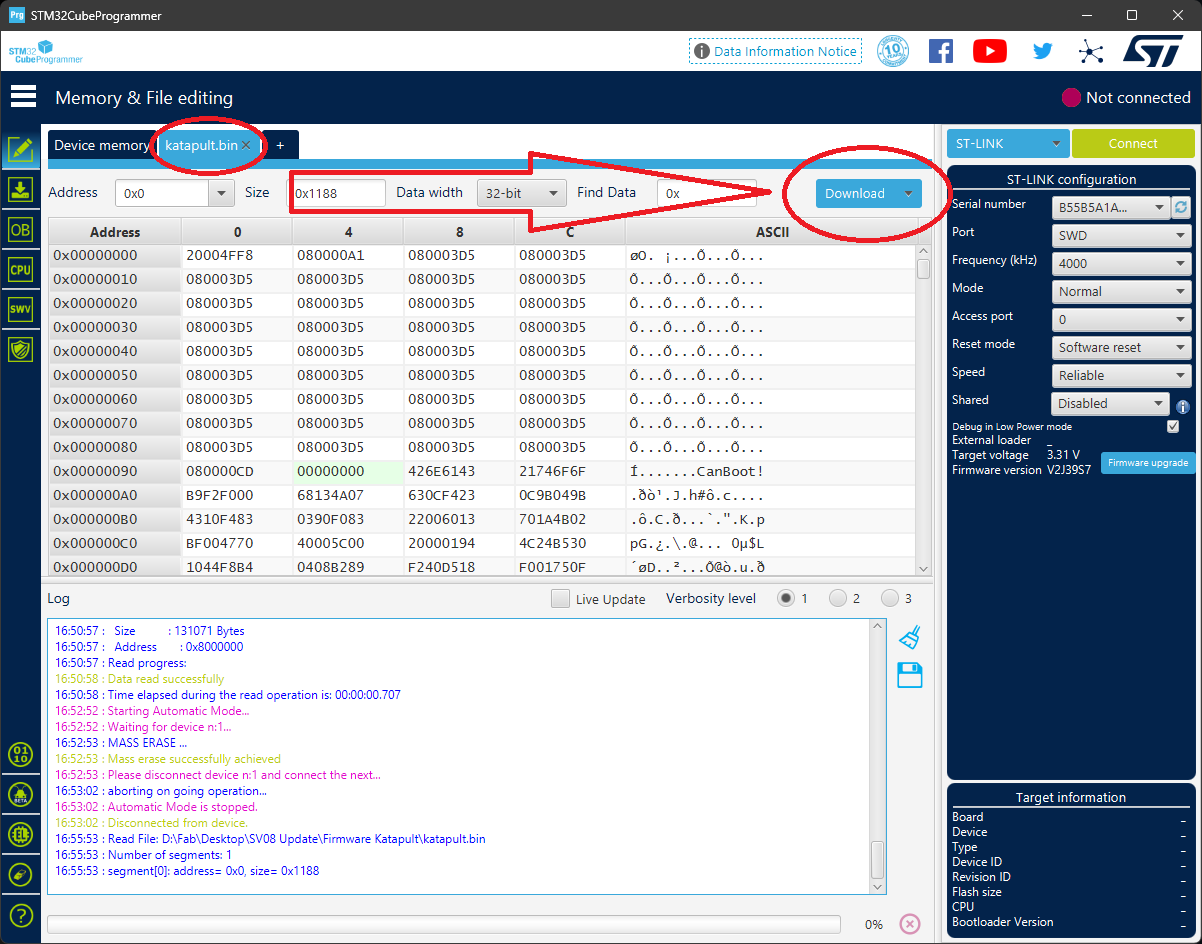
Task: Open ST-LINK interface dropdown
Action: 1008,143
